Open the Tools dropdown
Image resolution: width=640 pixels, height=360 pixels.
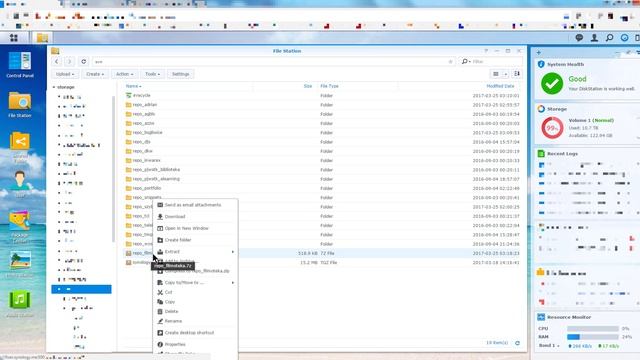(152, 74)
